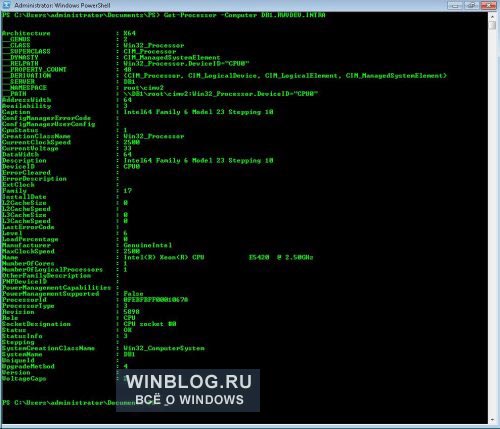Click the Get-Processor command text
The height and width of the screenshot is (429, 500).
click(x=190, y=15)
